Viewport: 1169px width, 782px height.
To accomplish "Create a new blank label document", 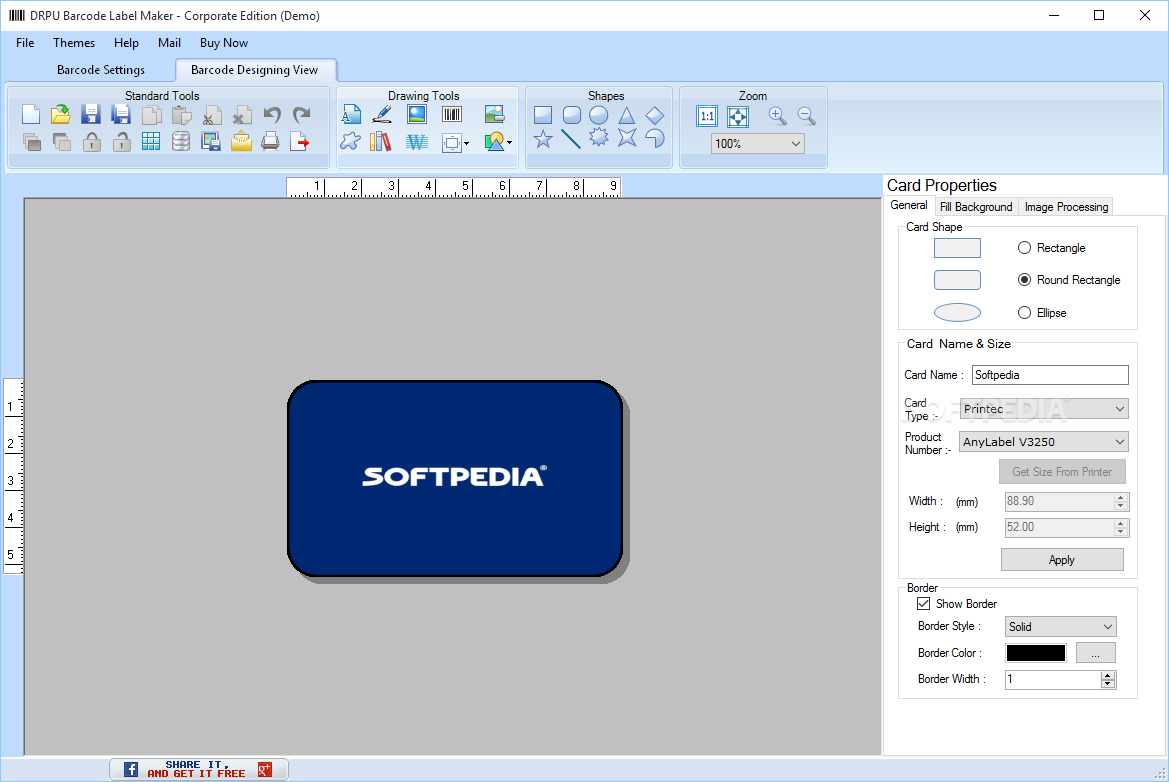I will tap(31, 115).
